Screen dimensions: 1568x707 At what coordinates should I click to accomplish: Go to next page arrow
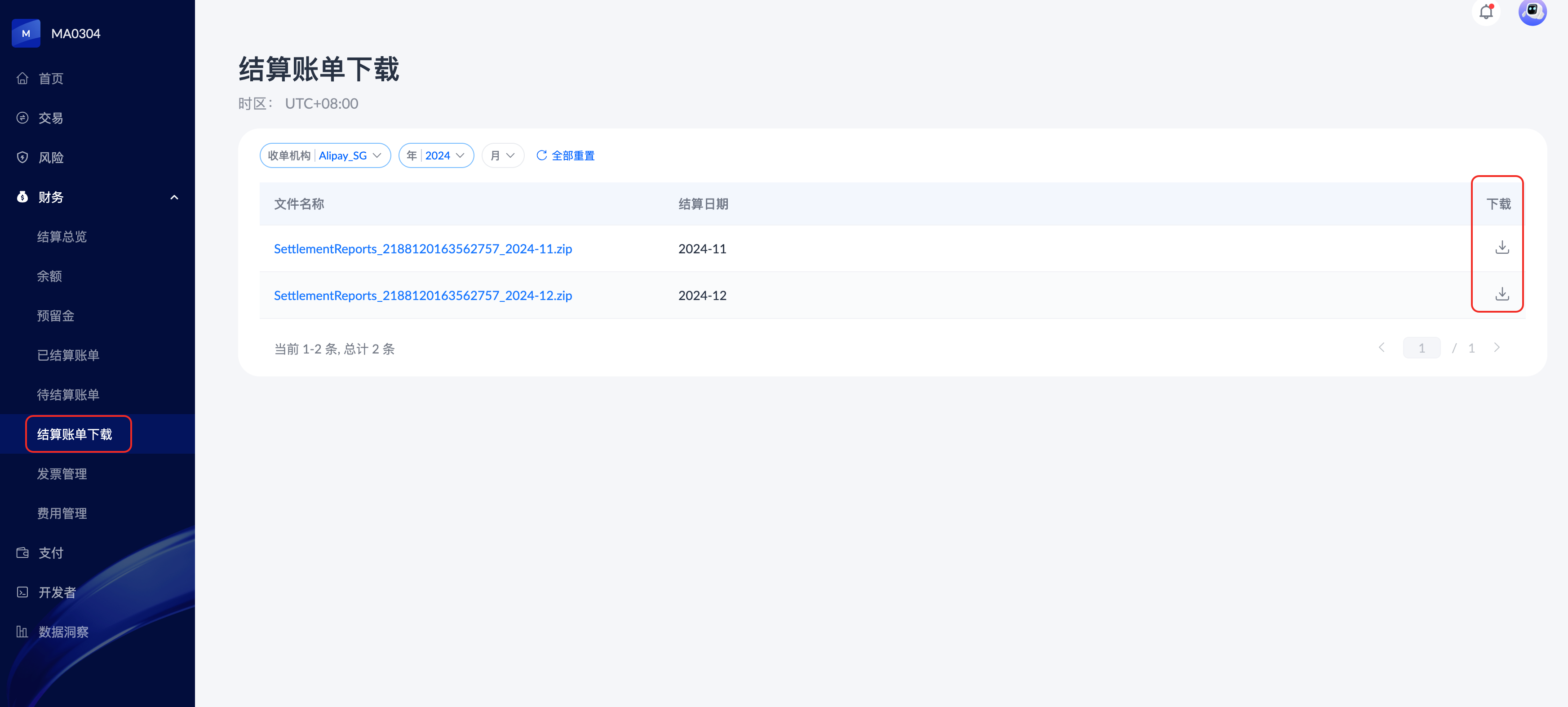[x=1496, y=348]
